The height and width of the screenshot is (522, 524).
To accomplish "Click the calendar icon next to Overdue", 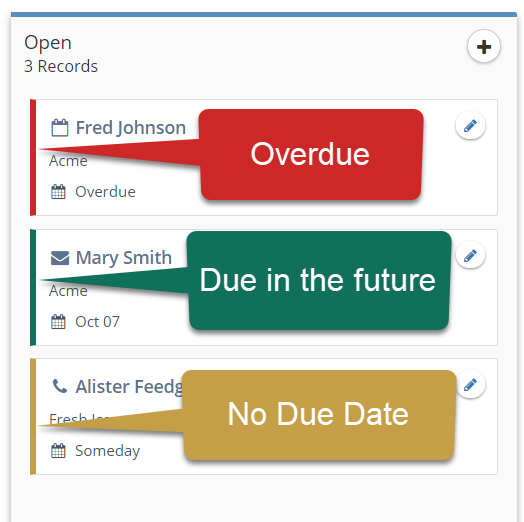I will point(58,192).
